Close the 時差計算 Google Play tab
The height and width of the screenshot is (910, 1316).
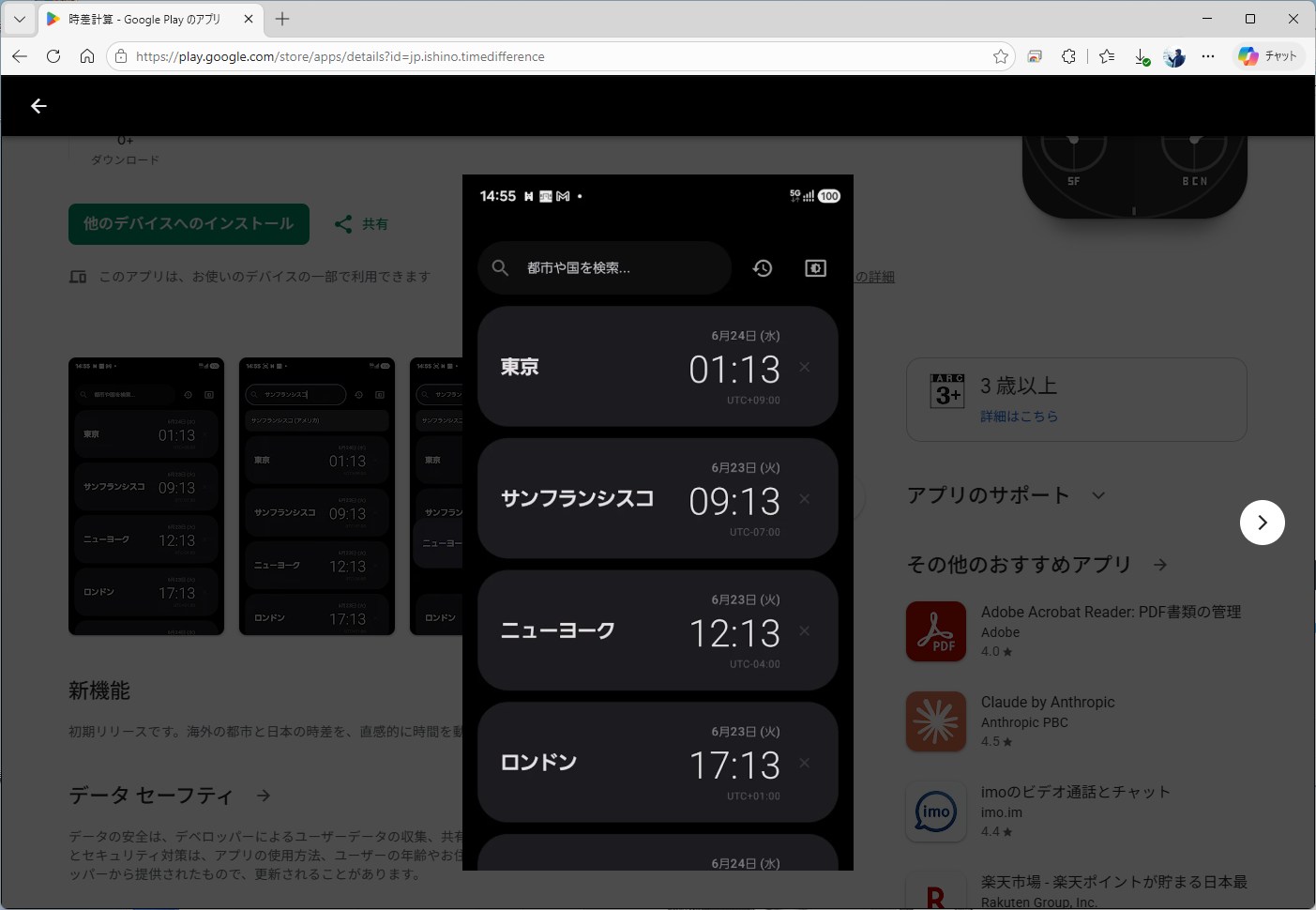tap(249, 19)
